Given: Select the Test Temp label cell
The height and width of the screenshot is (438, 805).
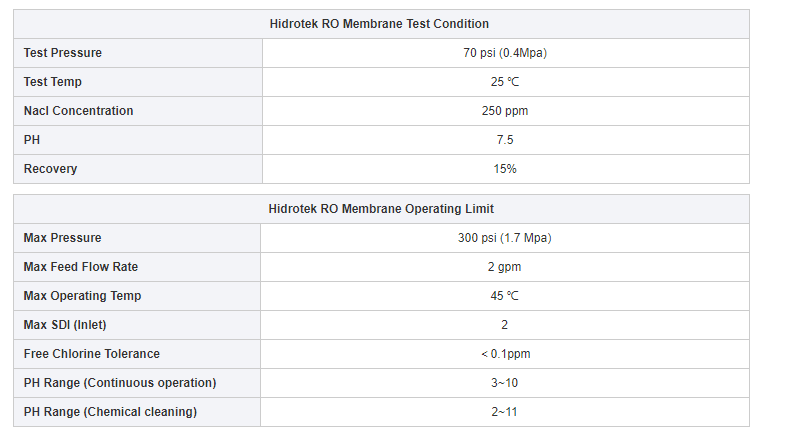Looking at the screenshot, I should pyautogui.click(x=53, y=82).
